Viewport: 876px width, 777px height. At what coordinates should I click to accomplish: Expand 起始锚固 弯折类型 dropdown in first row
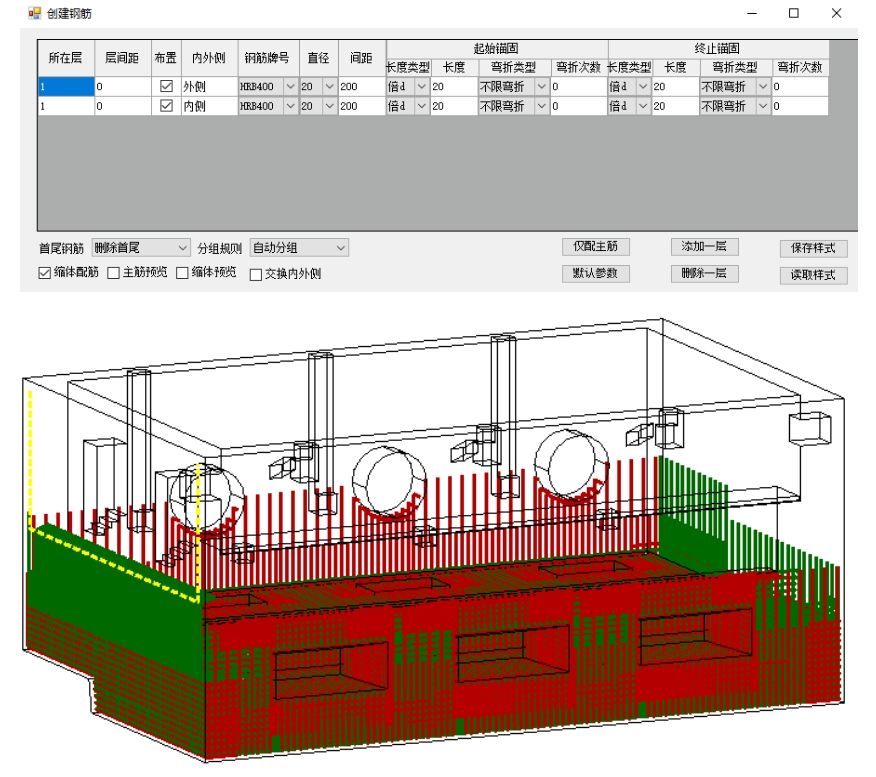click(x=541, y=87)
